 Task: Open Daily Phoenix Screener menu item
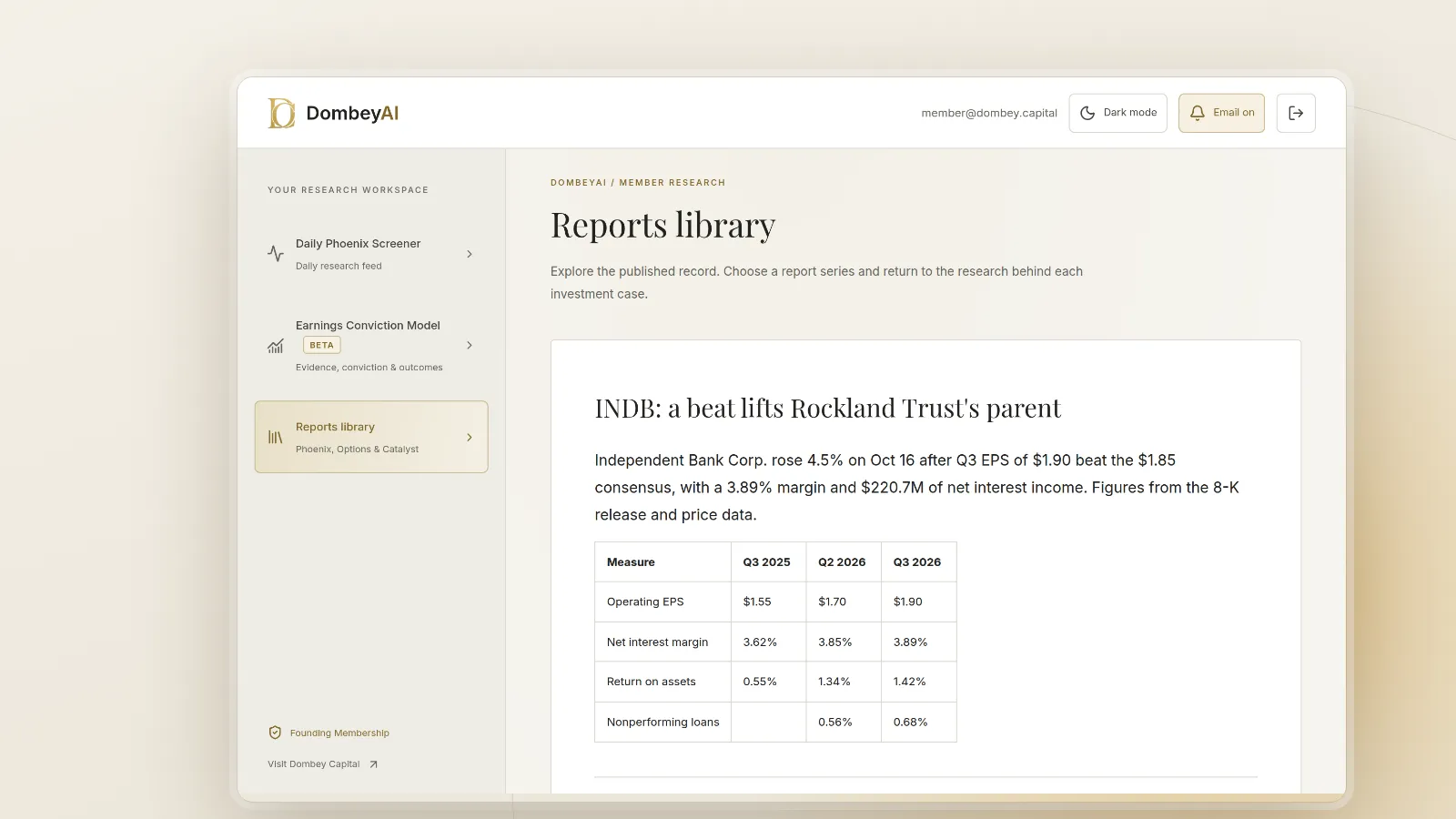[371, 254]
